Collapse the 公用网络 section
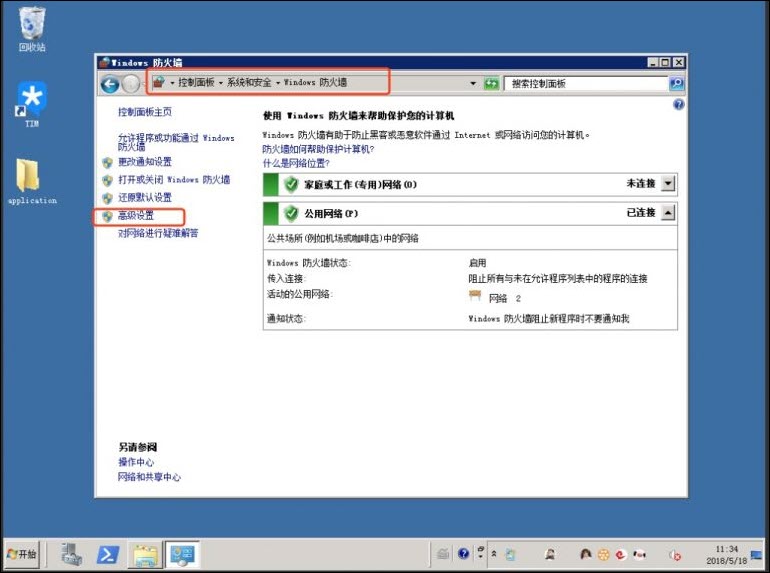 [668, 213]
